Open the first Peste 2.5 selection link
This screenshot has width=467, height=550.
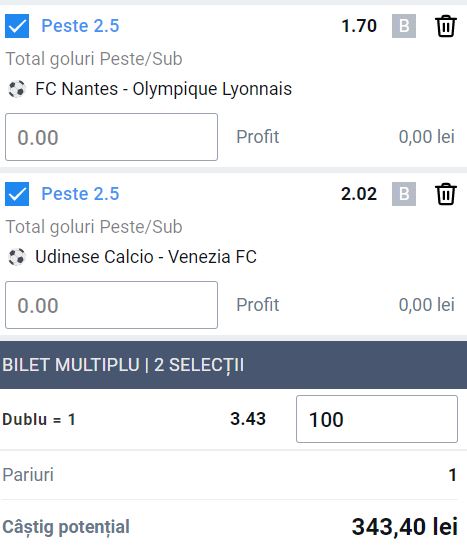click(x=80, y=26)
